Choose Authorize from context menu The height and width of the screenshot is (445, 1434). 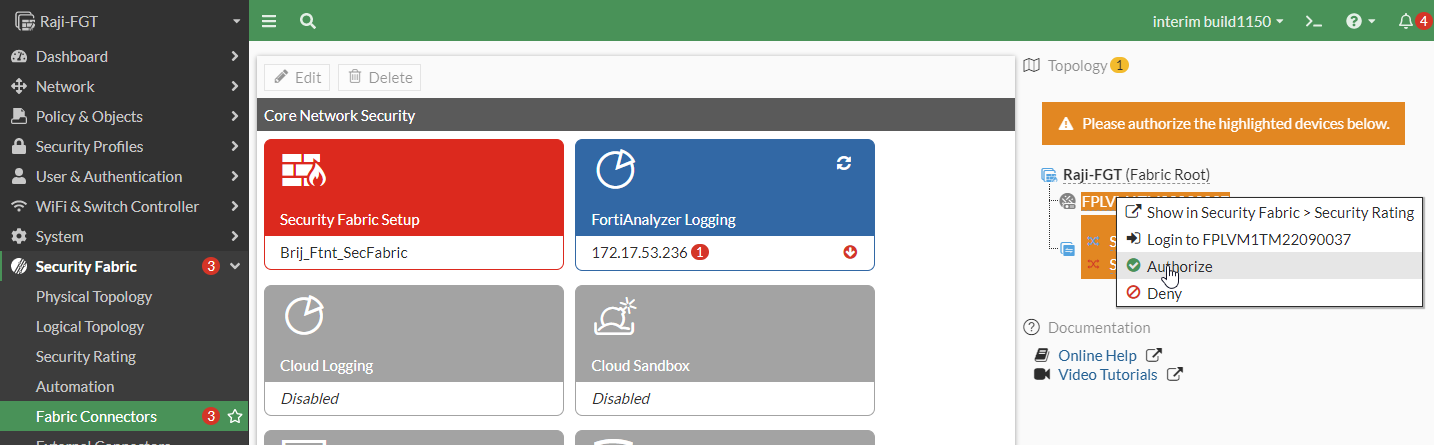(x=1270, y=266)
